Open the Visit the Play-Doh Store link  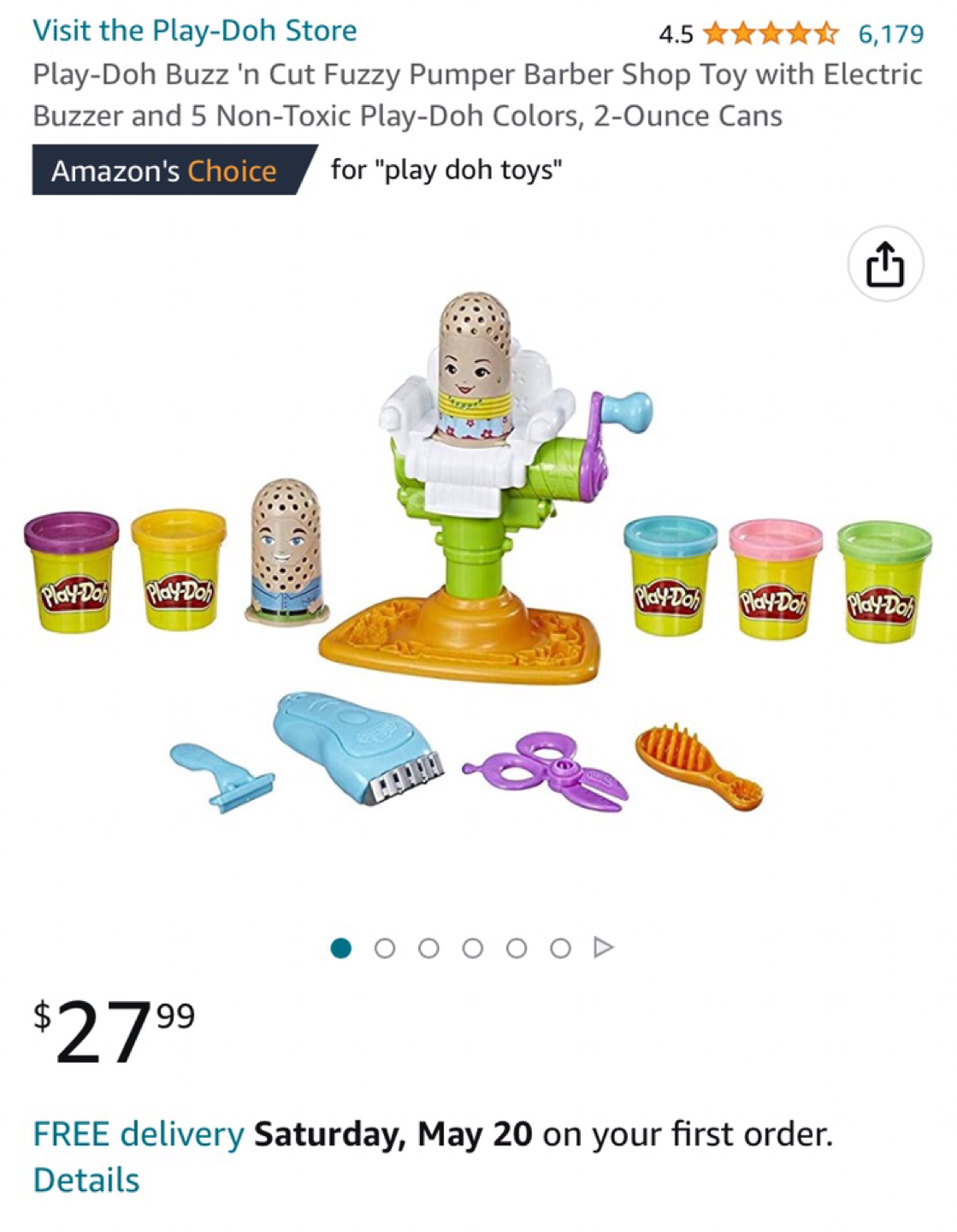195,31
